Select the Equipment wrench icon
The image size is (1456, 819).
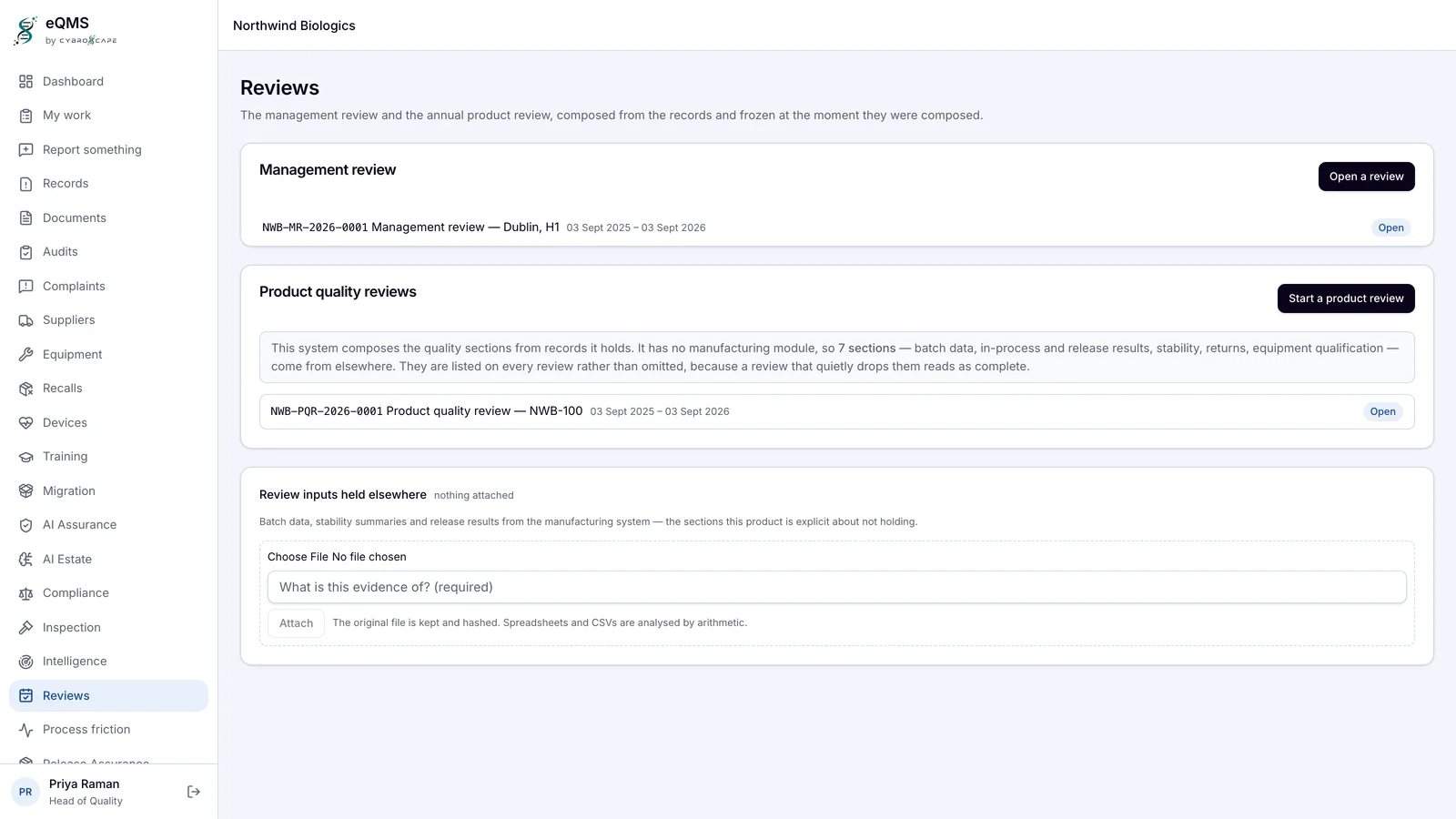(25, 355)
